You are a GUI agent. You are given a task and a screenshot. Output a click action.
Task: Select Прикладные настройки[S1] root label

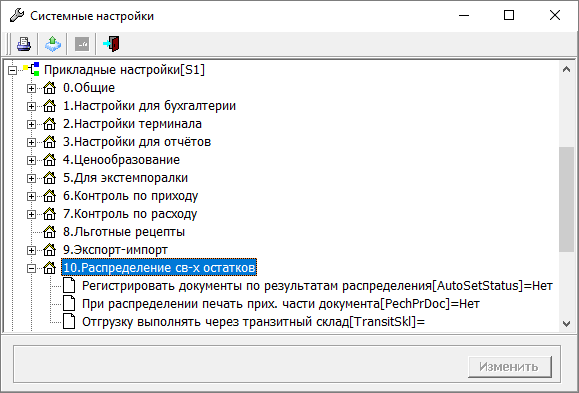tap(124, 70)
